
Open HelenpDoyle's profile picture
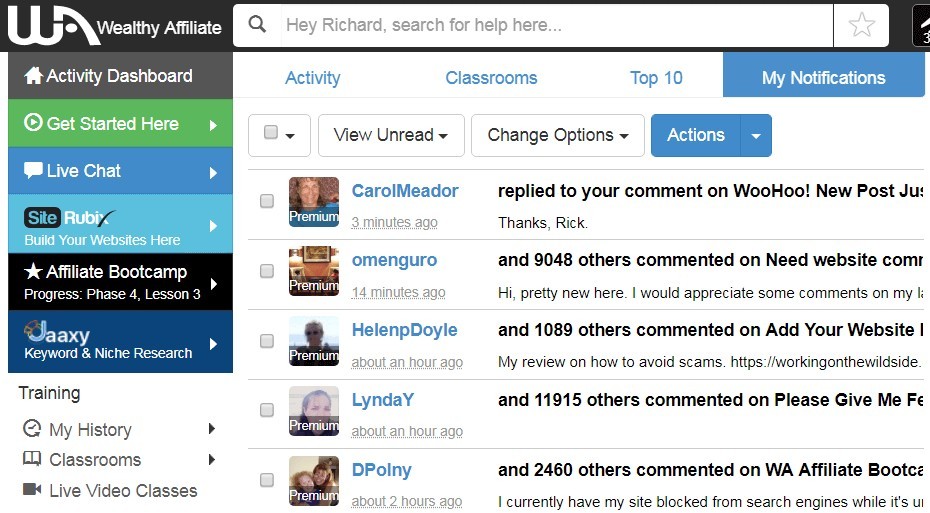pos(314,341)
